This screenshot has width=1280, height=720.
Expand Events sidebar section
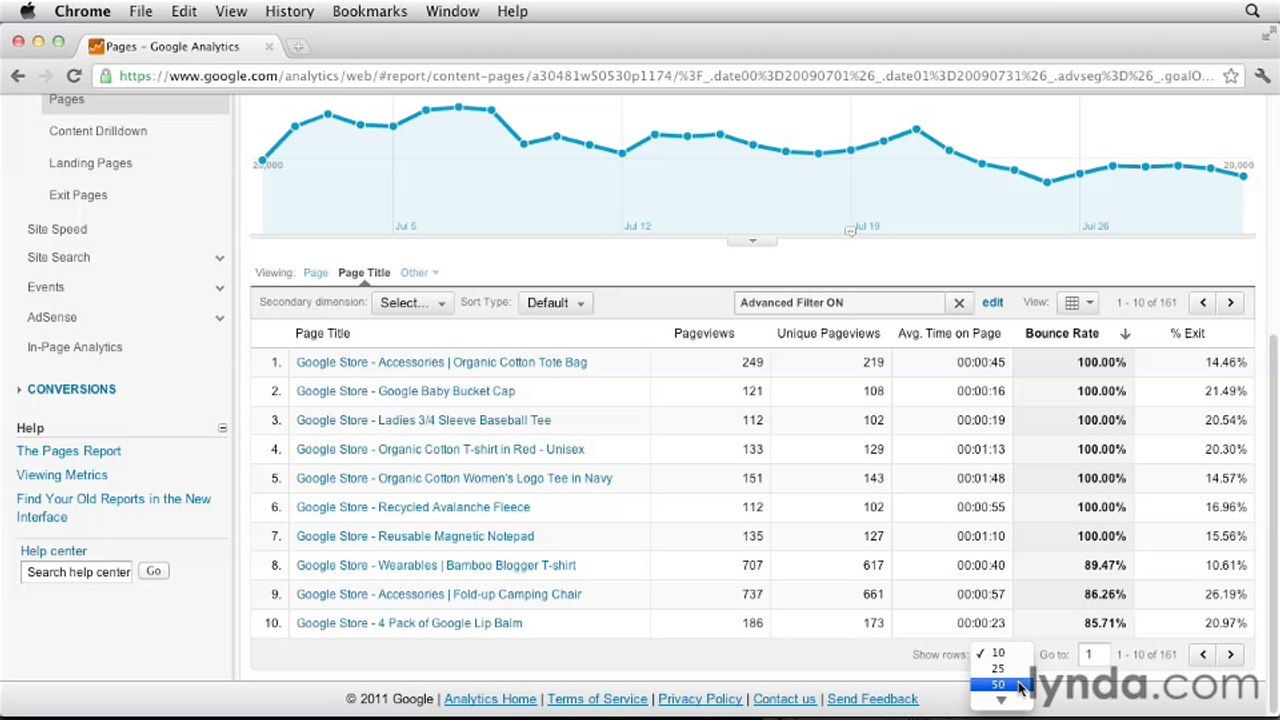(219, 288)
